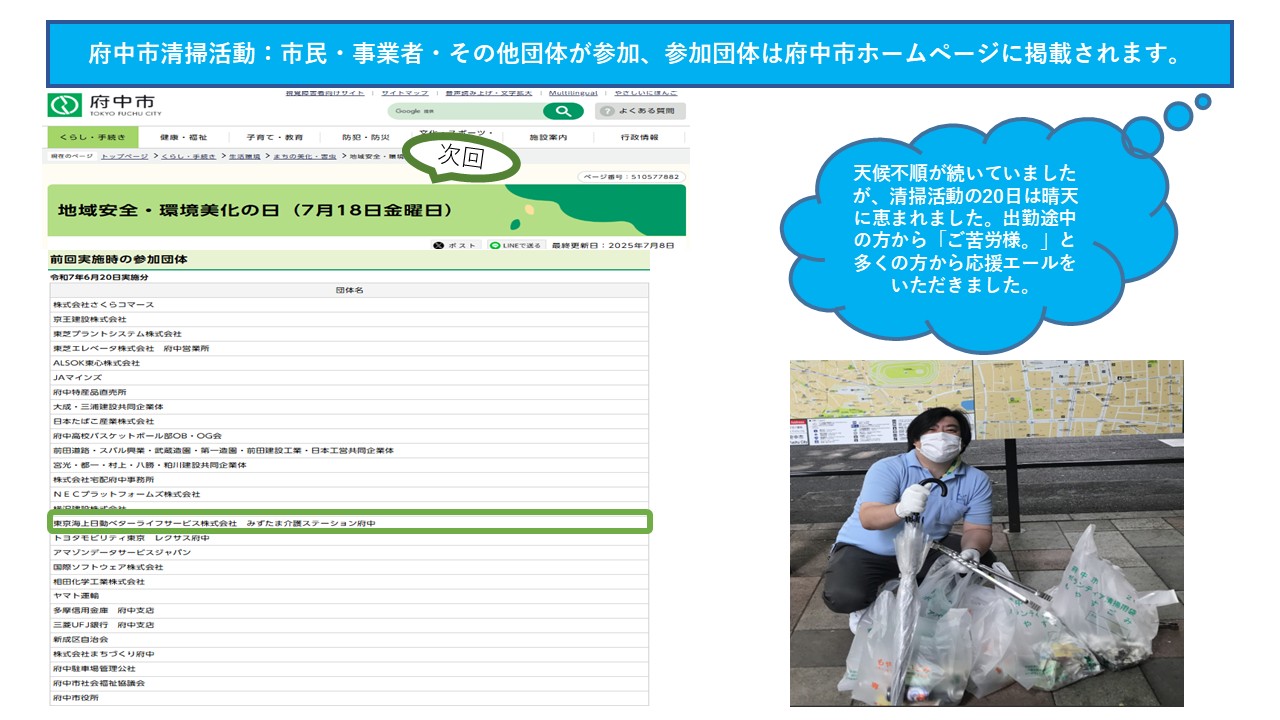Click the 団体名 table header

tap(350, 290)
